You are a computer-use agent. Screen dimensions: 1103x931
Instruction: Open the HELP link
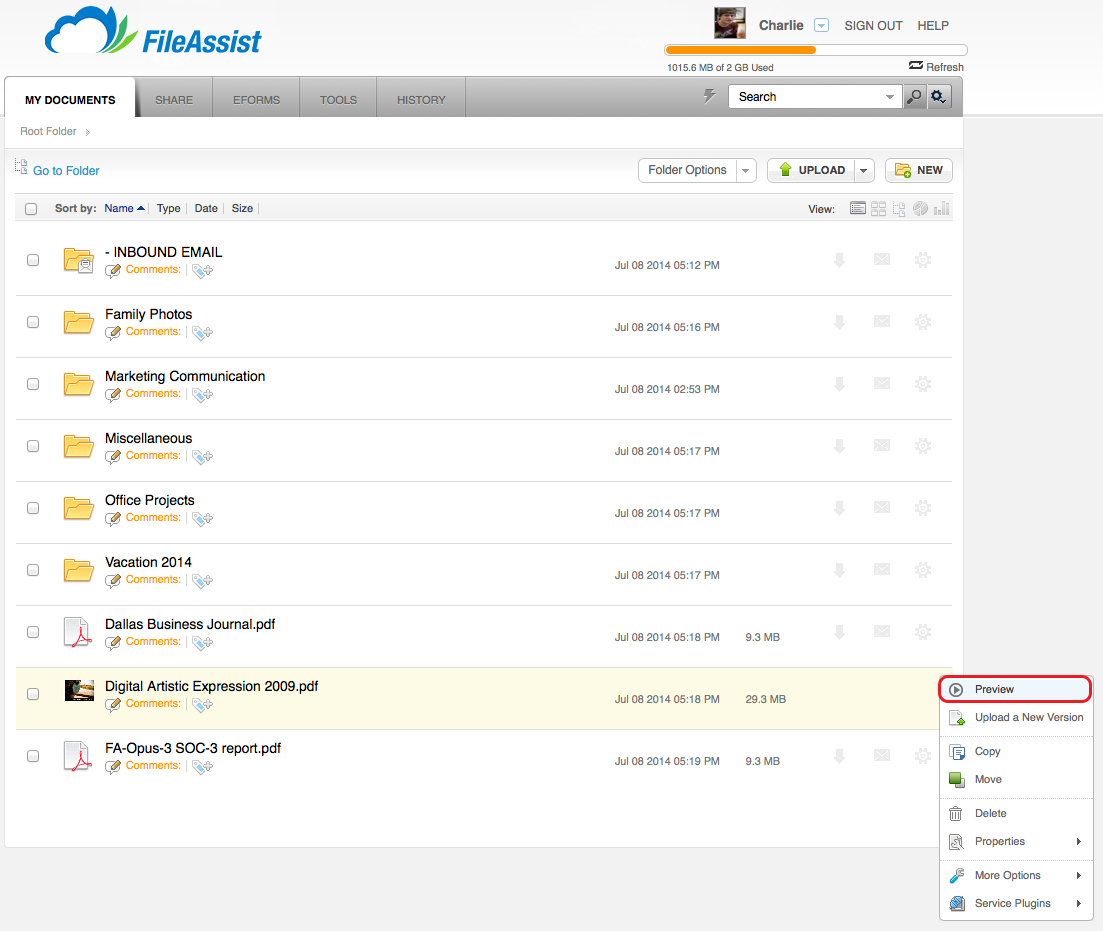click(x=933, y=25)
